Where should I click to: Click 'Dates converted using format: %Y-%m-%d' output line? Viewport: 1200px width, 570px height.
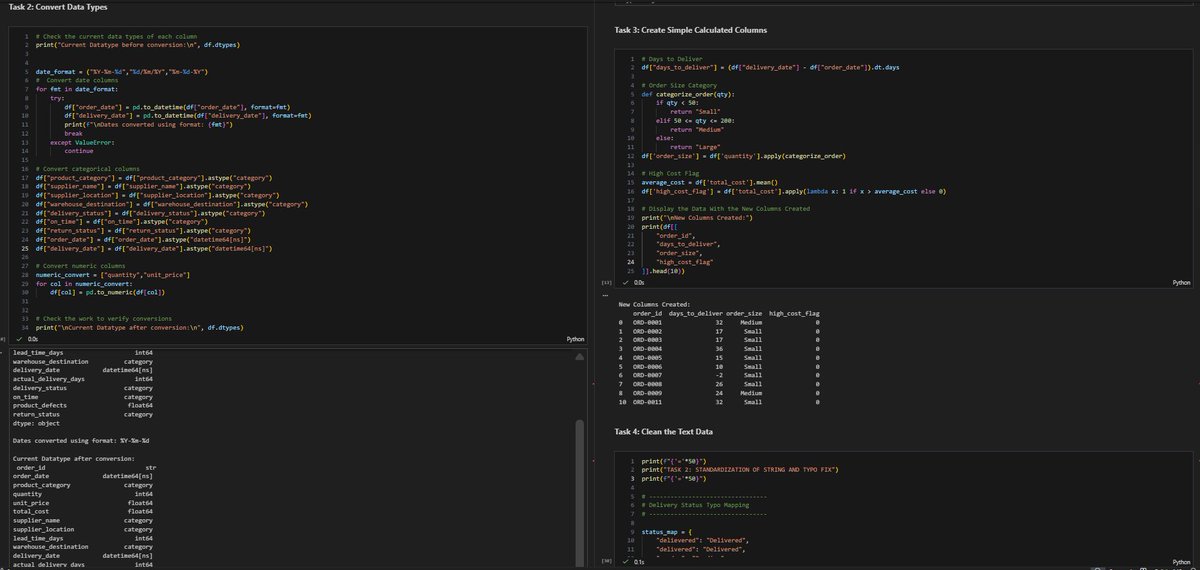tap(80, 440)
